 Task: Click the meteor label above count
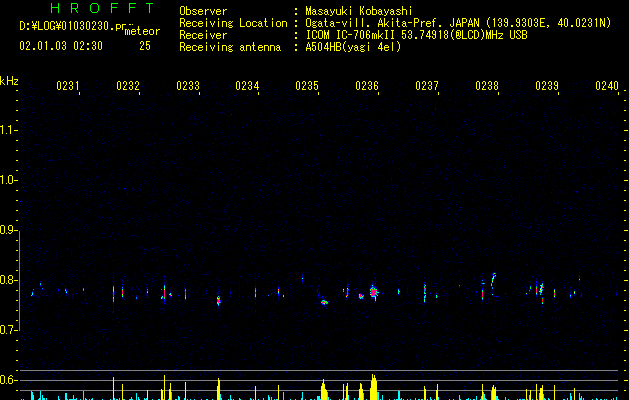coord(142,31)
